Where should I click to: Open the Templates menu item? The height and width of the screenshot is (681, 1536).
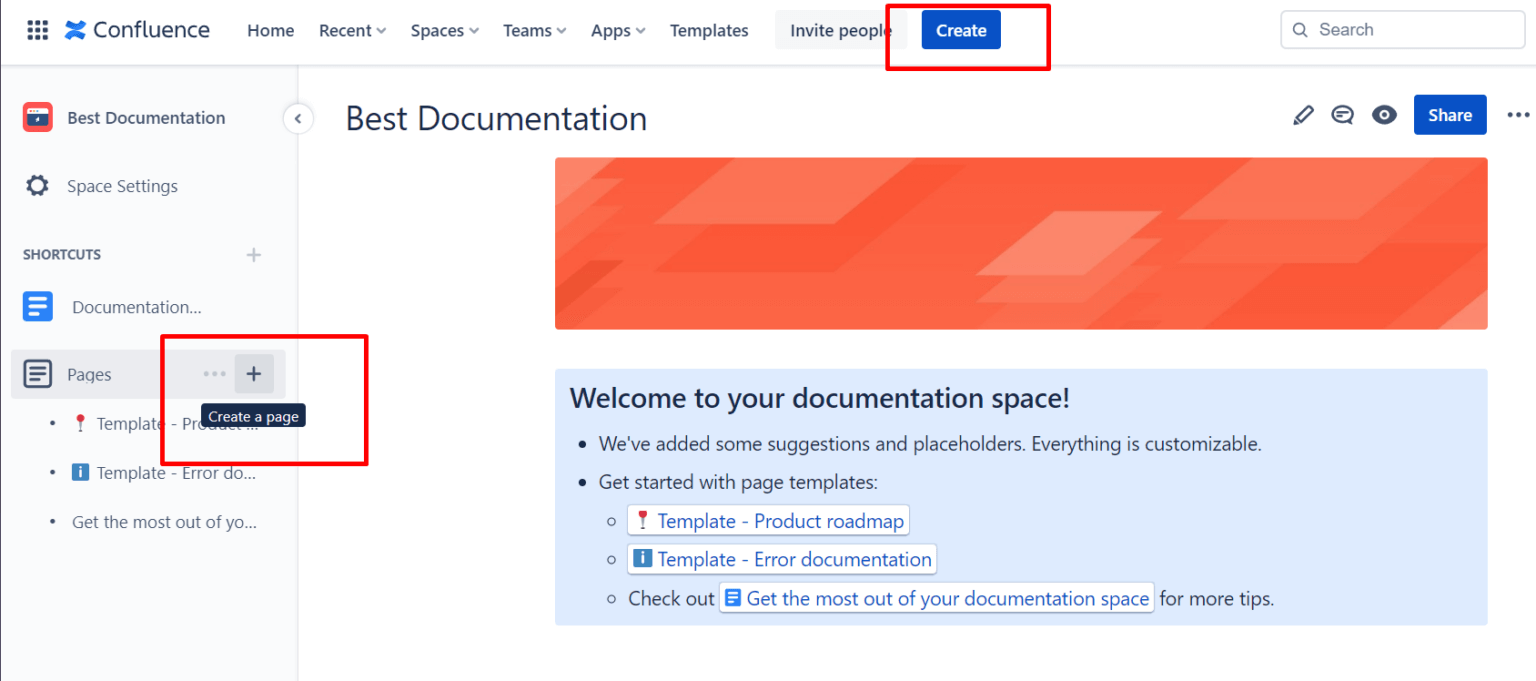click(709, 30)
